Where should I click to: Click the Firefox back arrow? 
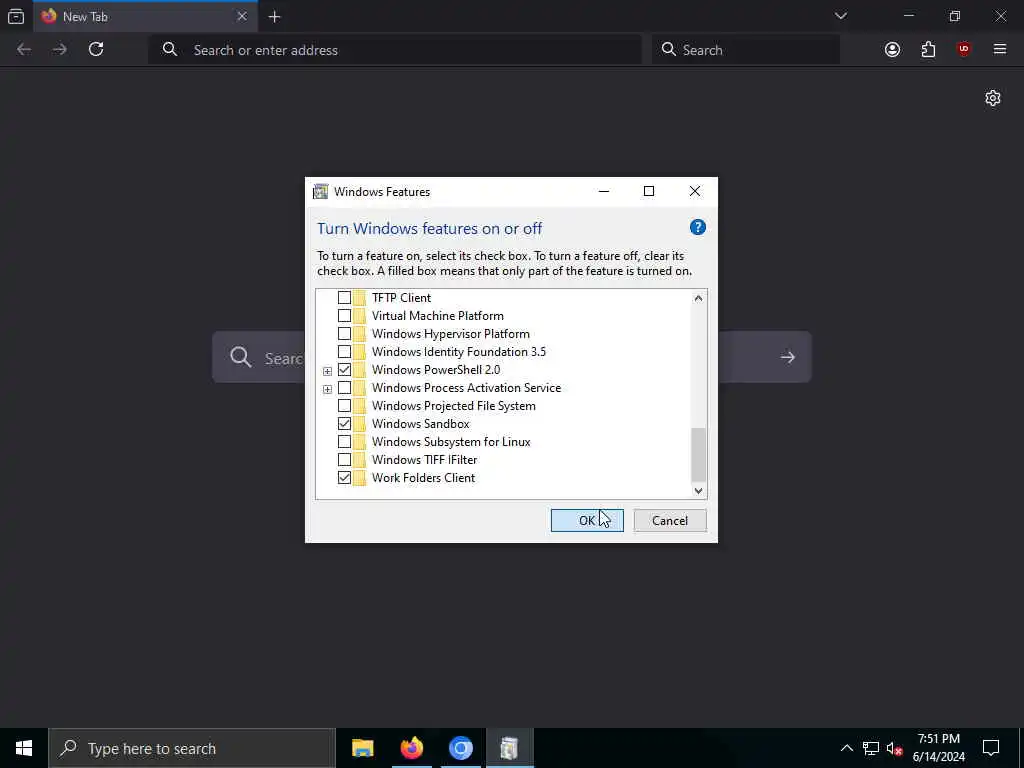(x=24, y=50)
